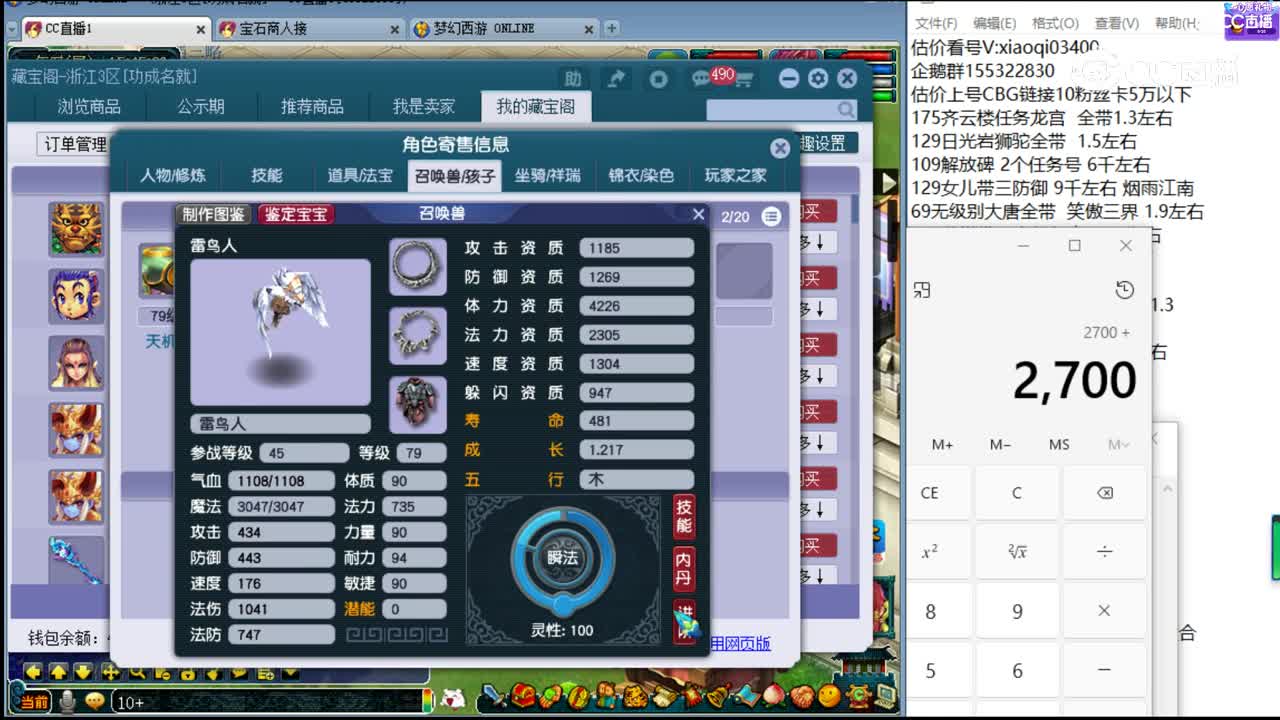Click the sword attack icon in game toolbar
The height and width of the screenshot is (720, 1280).
[x=494, y=696]
